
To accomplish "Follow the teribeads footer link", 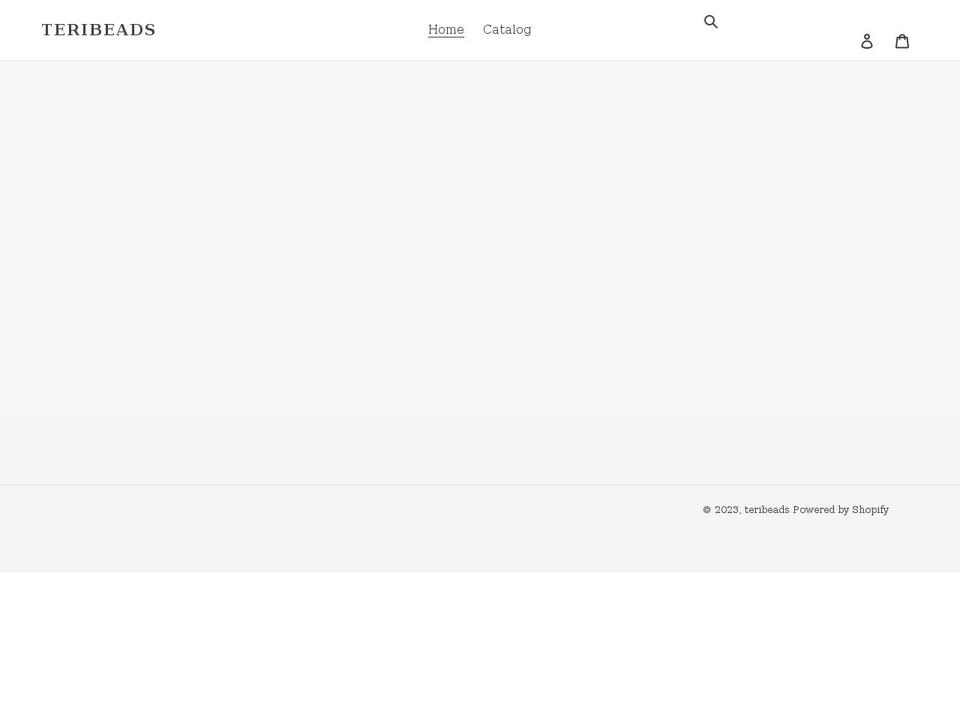I will pyautogui.click(x=767, y=510).
